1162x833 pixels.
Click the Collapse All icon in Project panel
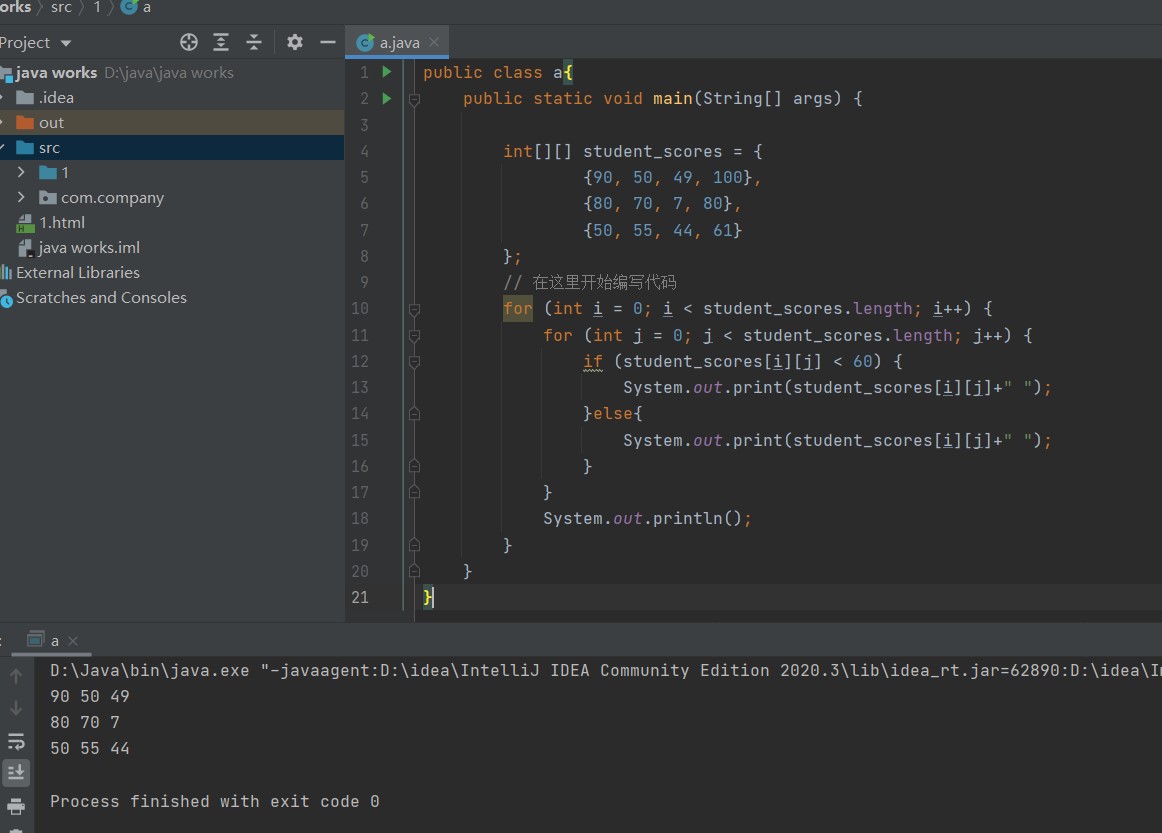[x=253, y=42]
